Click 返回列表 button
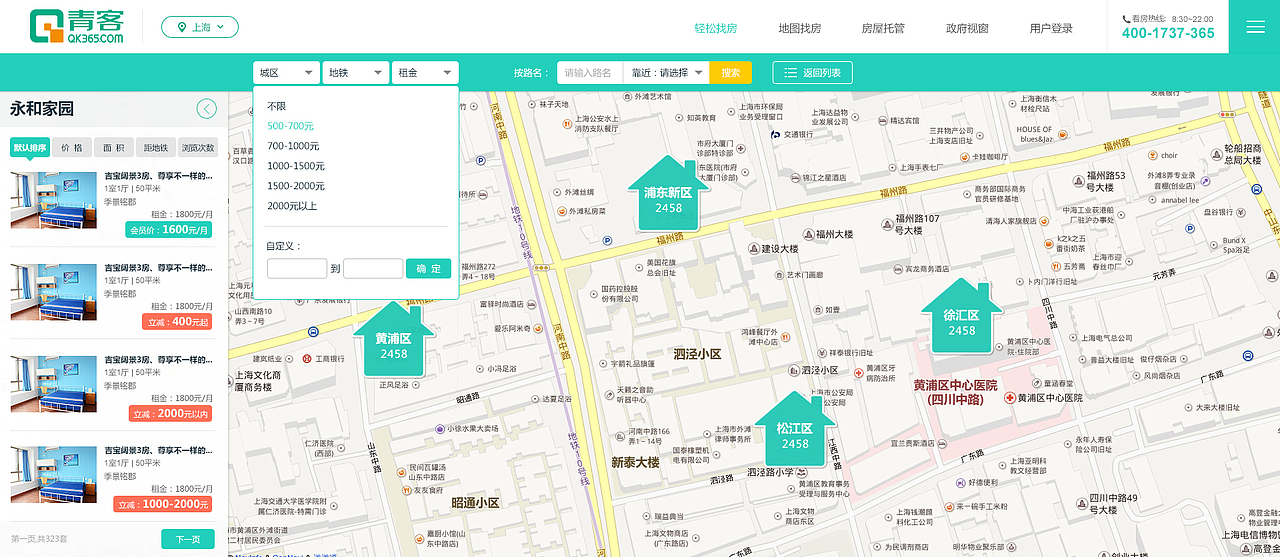This screenshot has width=1280, height=557. (x=812, y=72)
